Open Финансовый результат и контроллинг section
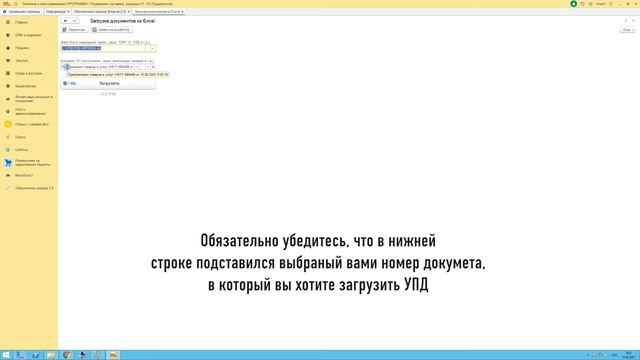The image size is (640, 360). [33, 99]
